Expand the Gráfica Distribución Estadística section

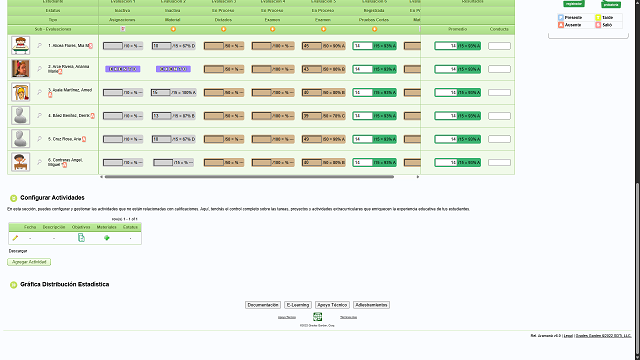coord(13,284)
